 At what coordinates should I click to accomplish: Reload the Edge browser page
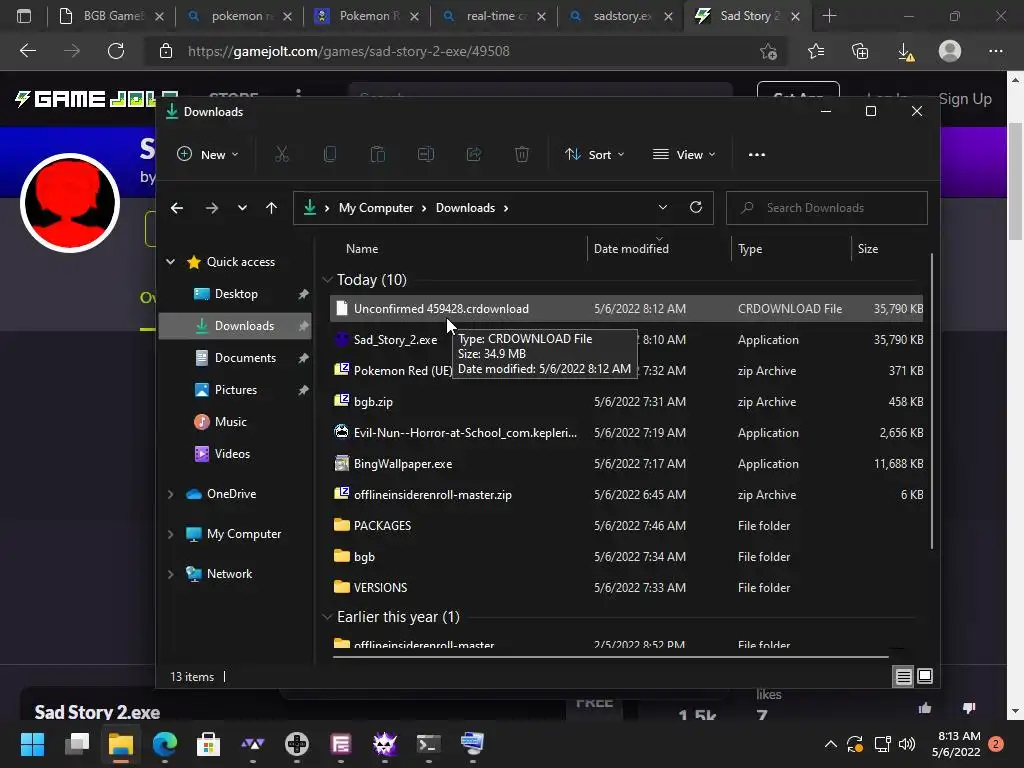(x=116, y=51)
